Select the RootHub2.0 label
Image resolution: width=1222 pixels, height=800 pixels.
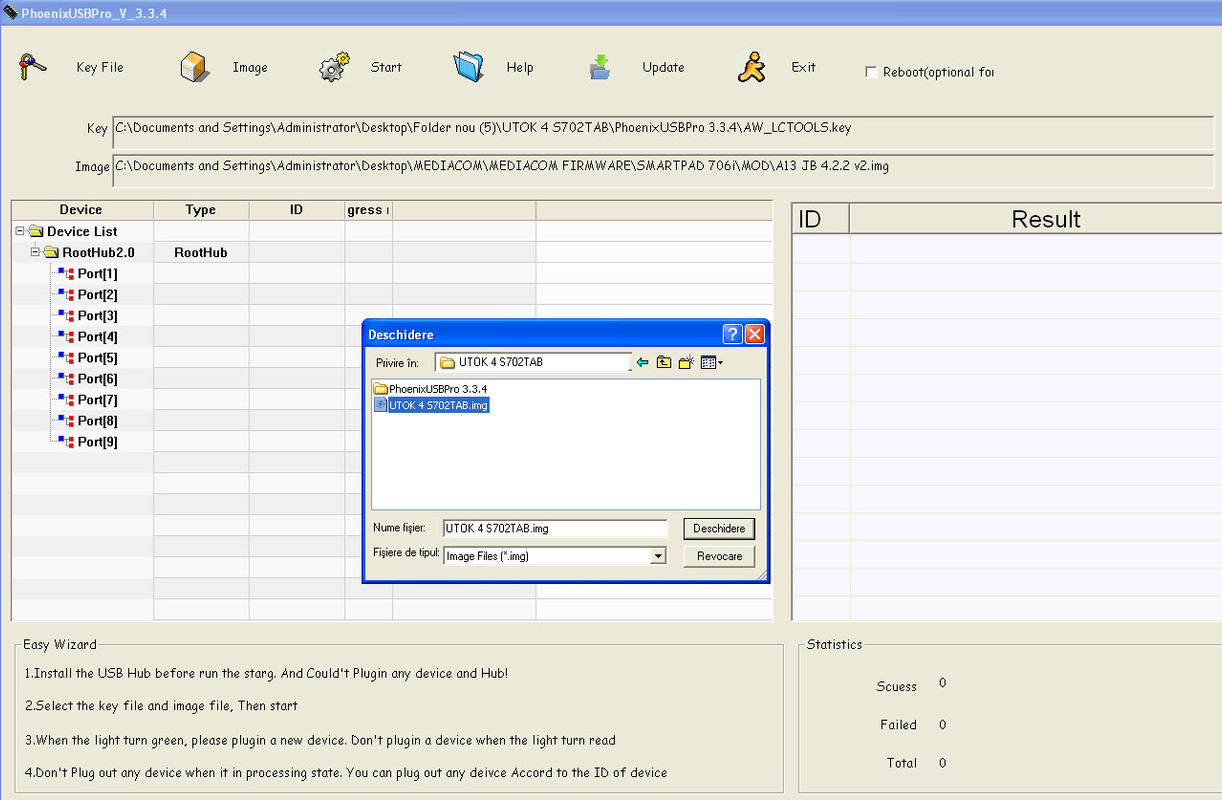[98, 252]
